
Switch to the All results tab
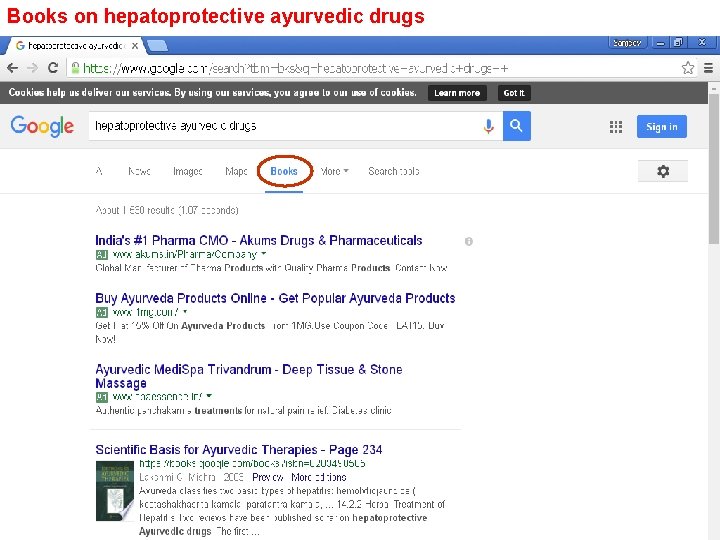pos(99,171)
